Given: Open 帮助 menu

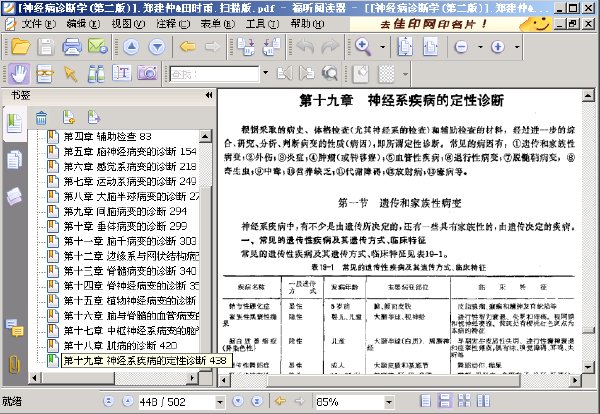Looking at the screenshot, I should point(307,24).
